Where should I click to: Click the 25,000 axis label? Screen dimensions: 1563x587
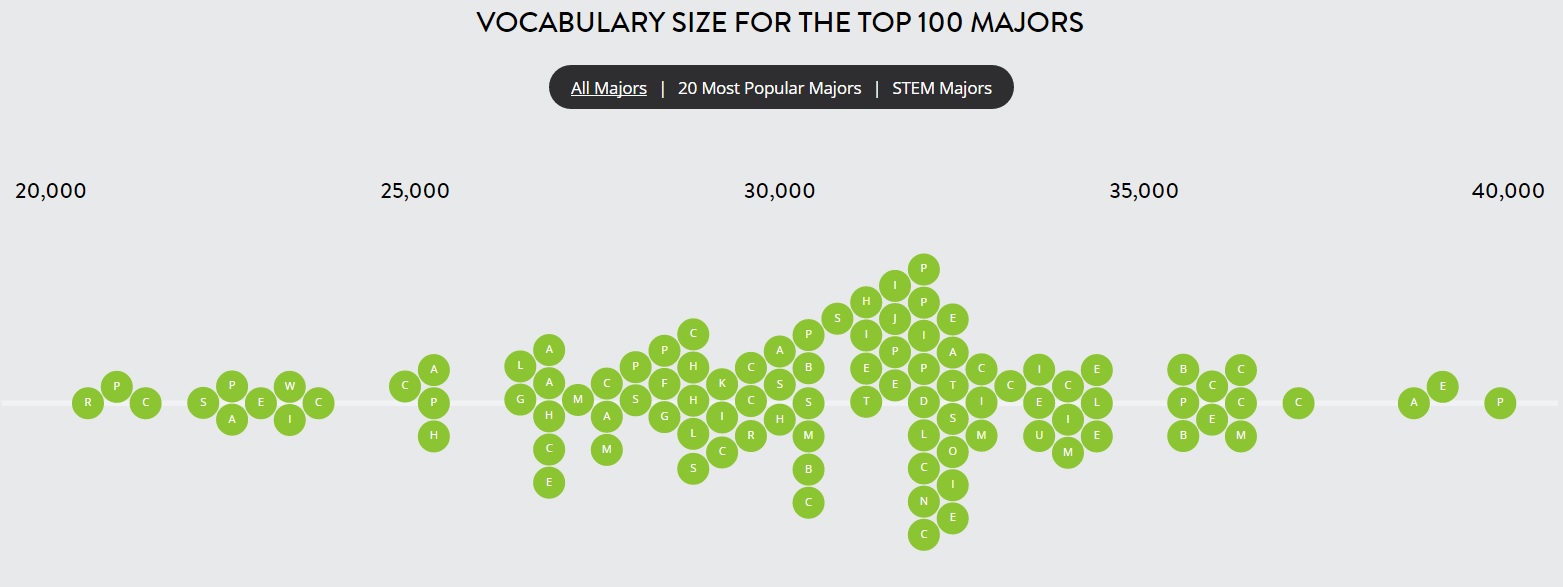point(415,191)
